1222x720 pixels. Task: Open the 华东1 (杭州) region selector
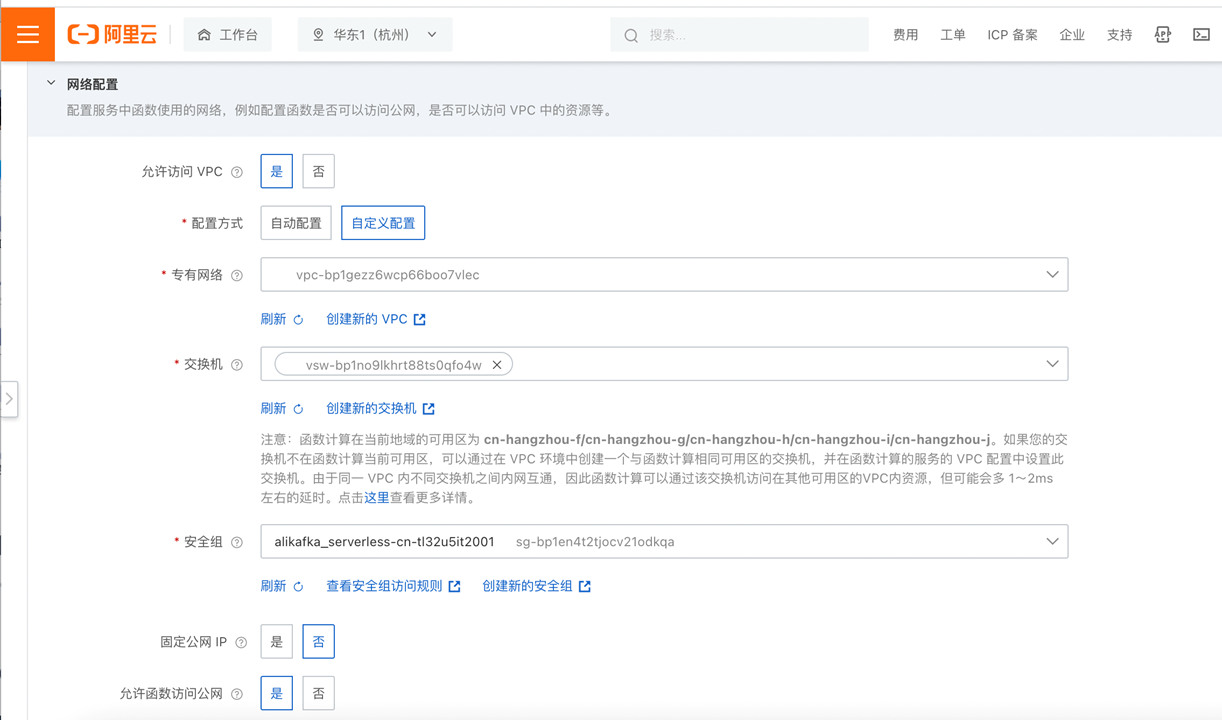[374, 33]
